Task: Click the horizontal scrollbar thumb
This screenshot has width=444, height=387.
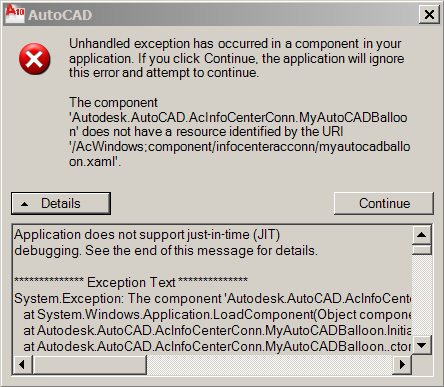Action: coord(89,365)
